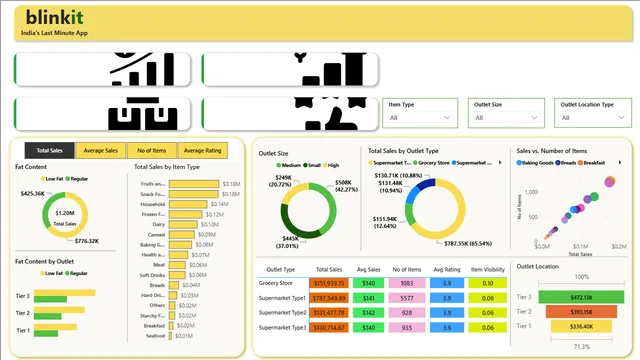Click the 5577 number of items cell

pyautogui.click(x=407, y=298)
